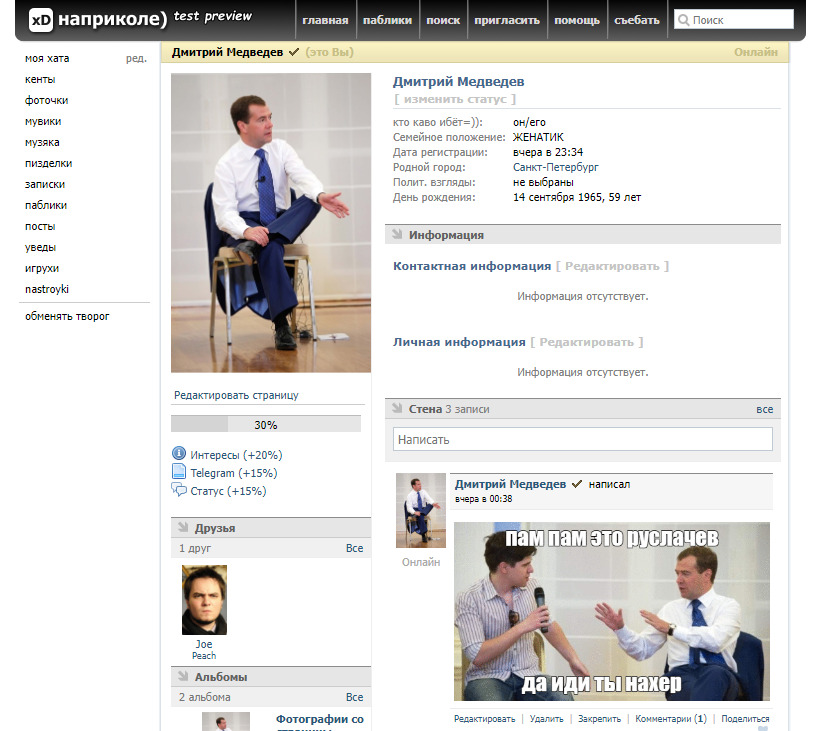The height and width of the screenshot is (731, 821).
Task: Collapse the Стена section arrow
Action: [397, 409]
